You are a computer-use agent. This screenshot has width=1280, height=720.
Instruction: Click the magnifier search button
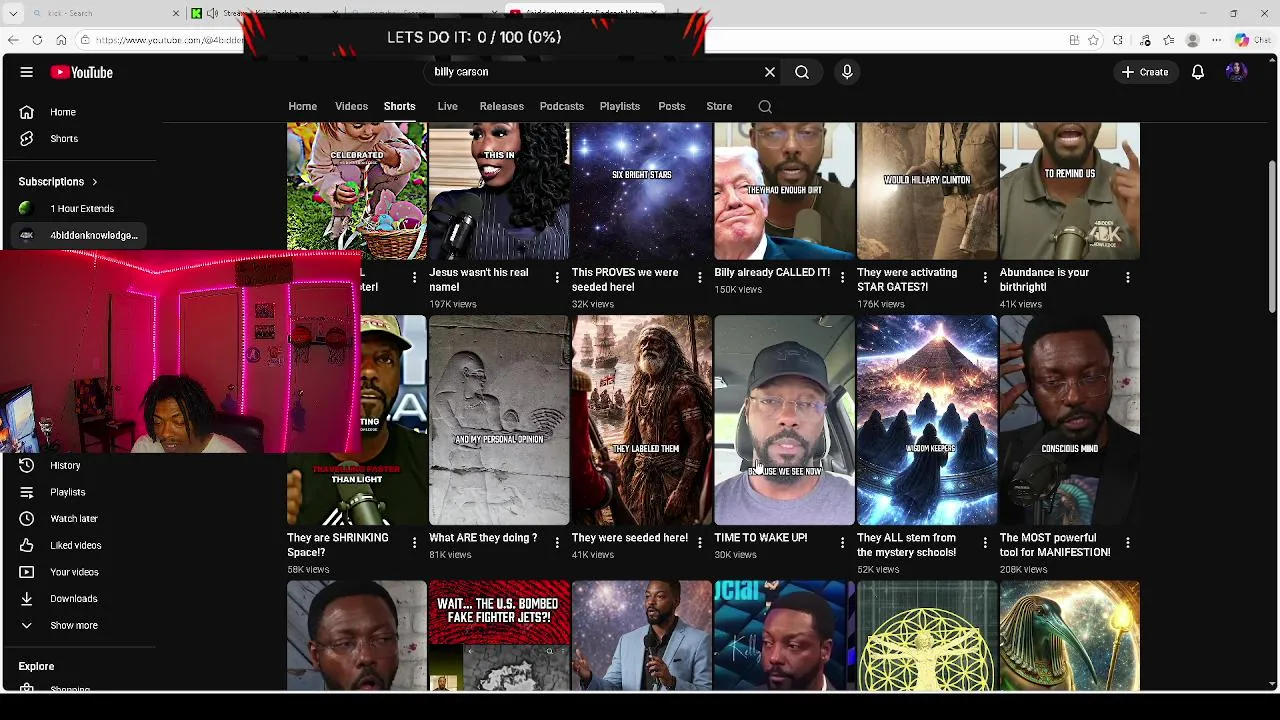(x=802, y=72)
